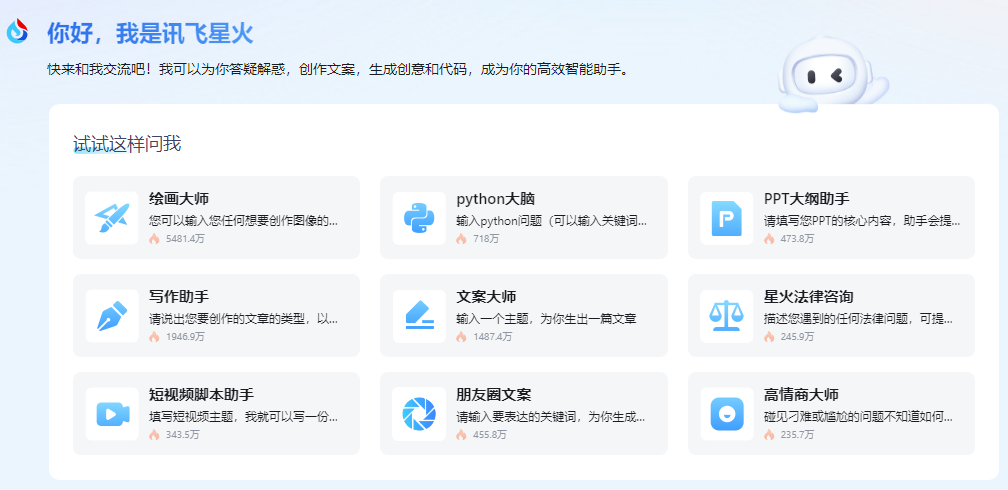Select the 写作助手 card title
The width and height of the screenshot is (1008, 490).
click(x=179, y=296)
